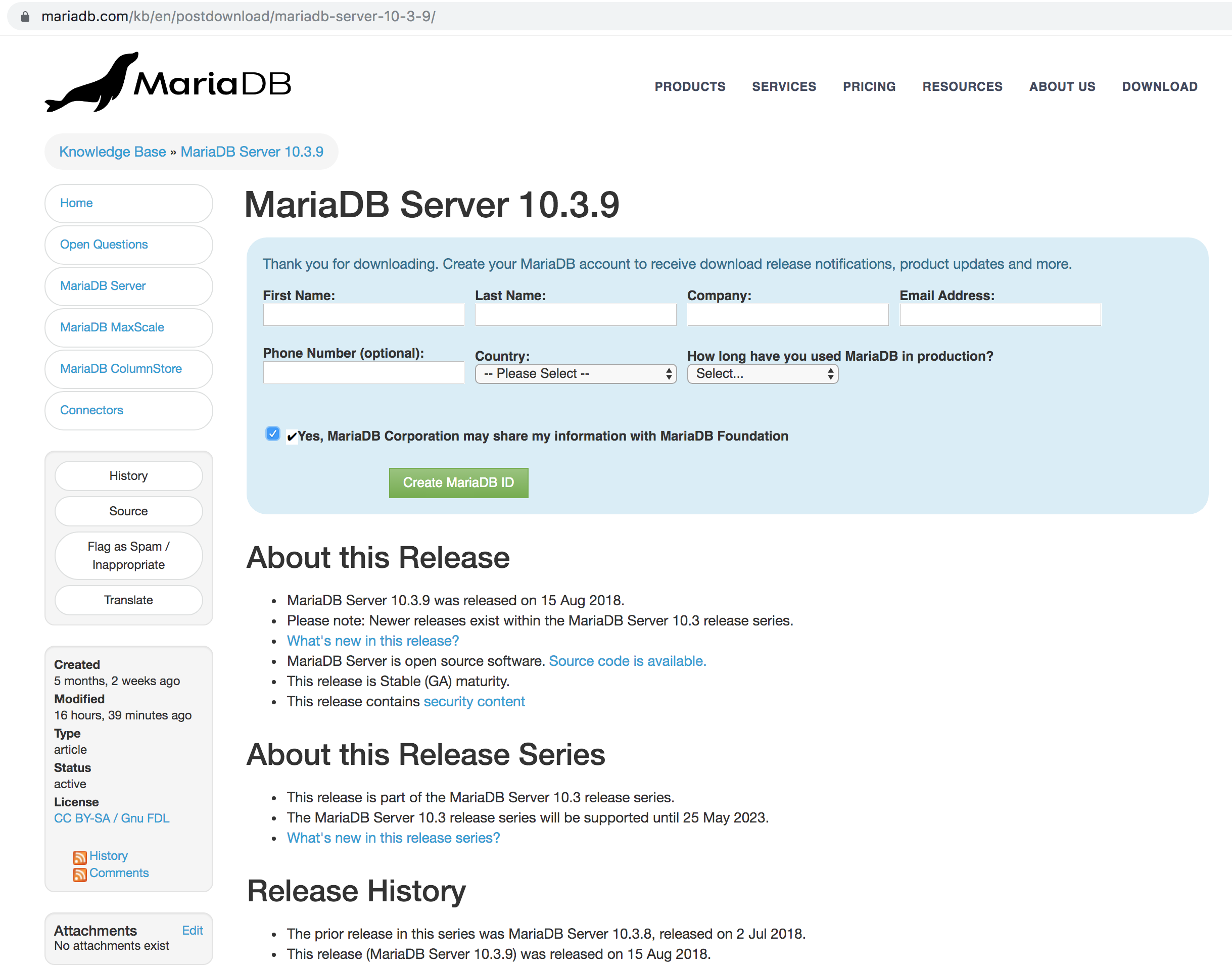This screenshot has width=1232, height=968.
Task: Uncheck the share information with Foundation checkbox
Action: pyautogui.click(x=273, y=433)
